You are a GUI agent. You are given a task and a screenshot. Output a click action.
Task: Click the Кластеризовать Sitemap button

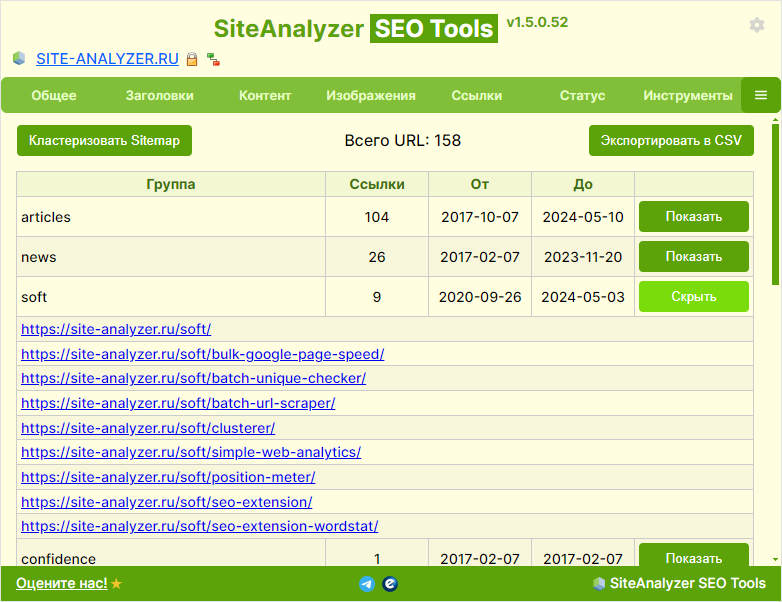(x=104, y=141)
